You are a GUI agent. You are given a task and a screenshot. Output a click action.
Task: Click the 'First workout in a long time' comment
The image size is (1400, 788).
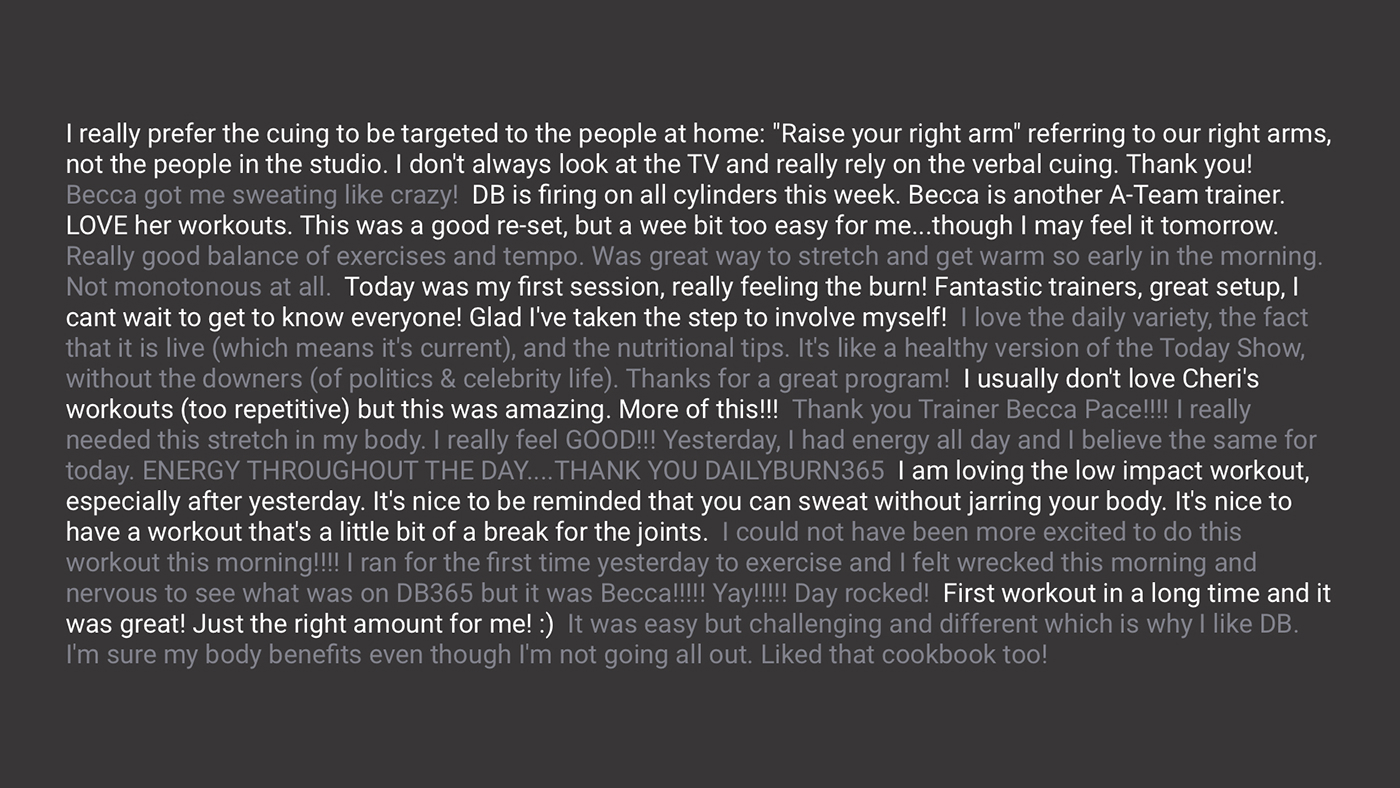699,609
